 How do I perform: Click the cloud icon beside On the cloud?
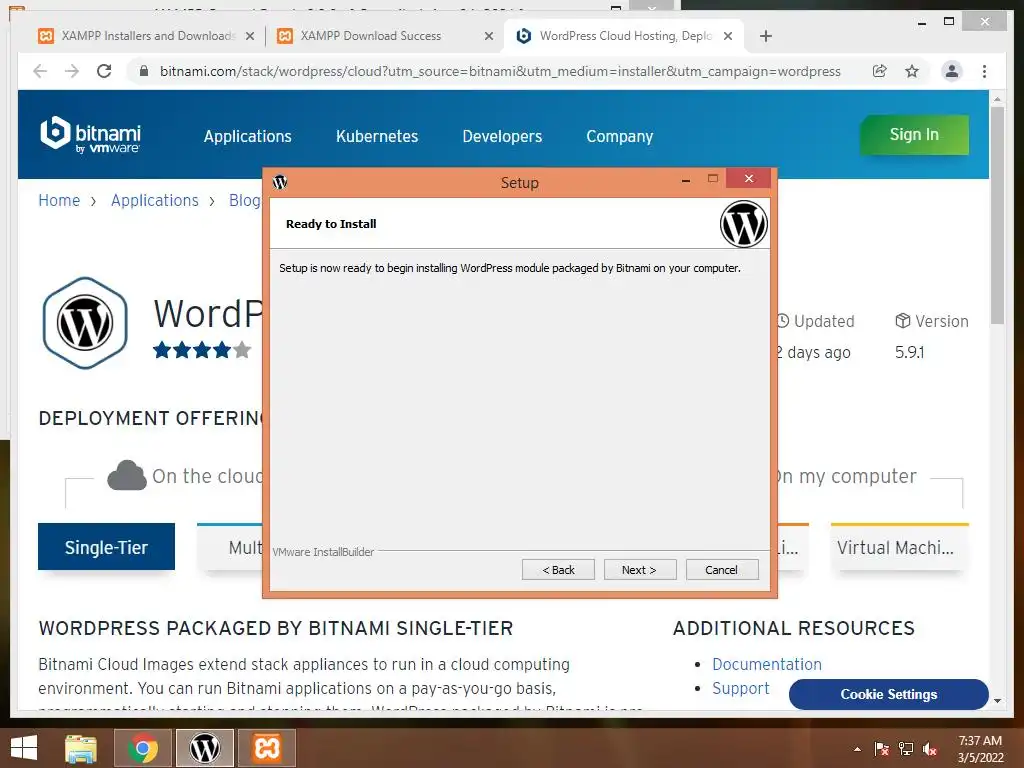[127, 475]
